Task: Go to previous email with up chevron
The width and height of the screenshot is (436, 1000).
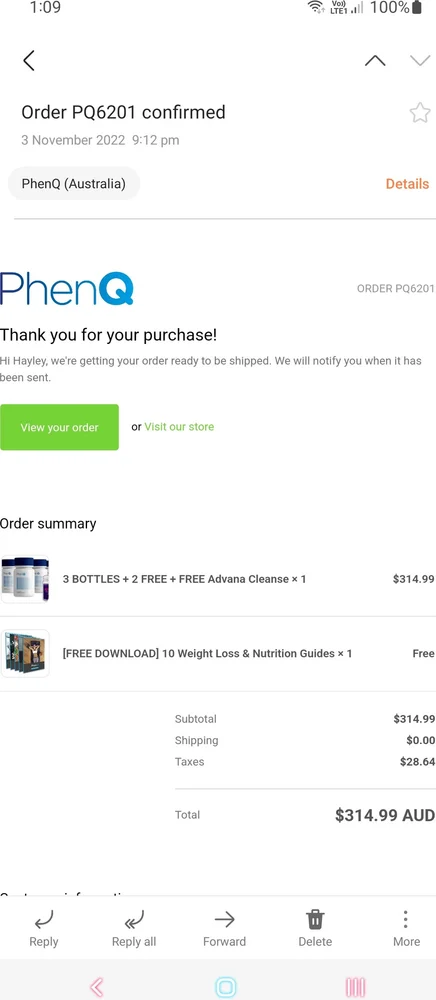Action: click(375, 61)
